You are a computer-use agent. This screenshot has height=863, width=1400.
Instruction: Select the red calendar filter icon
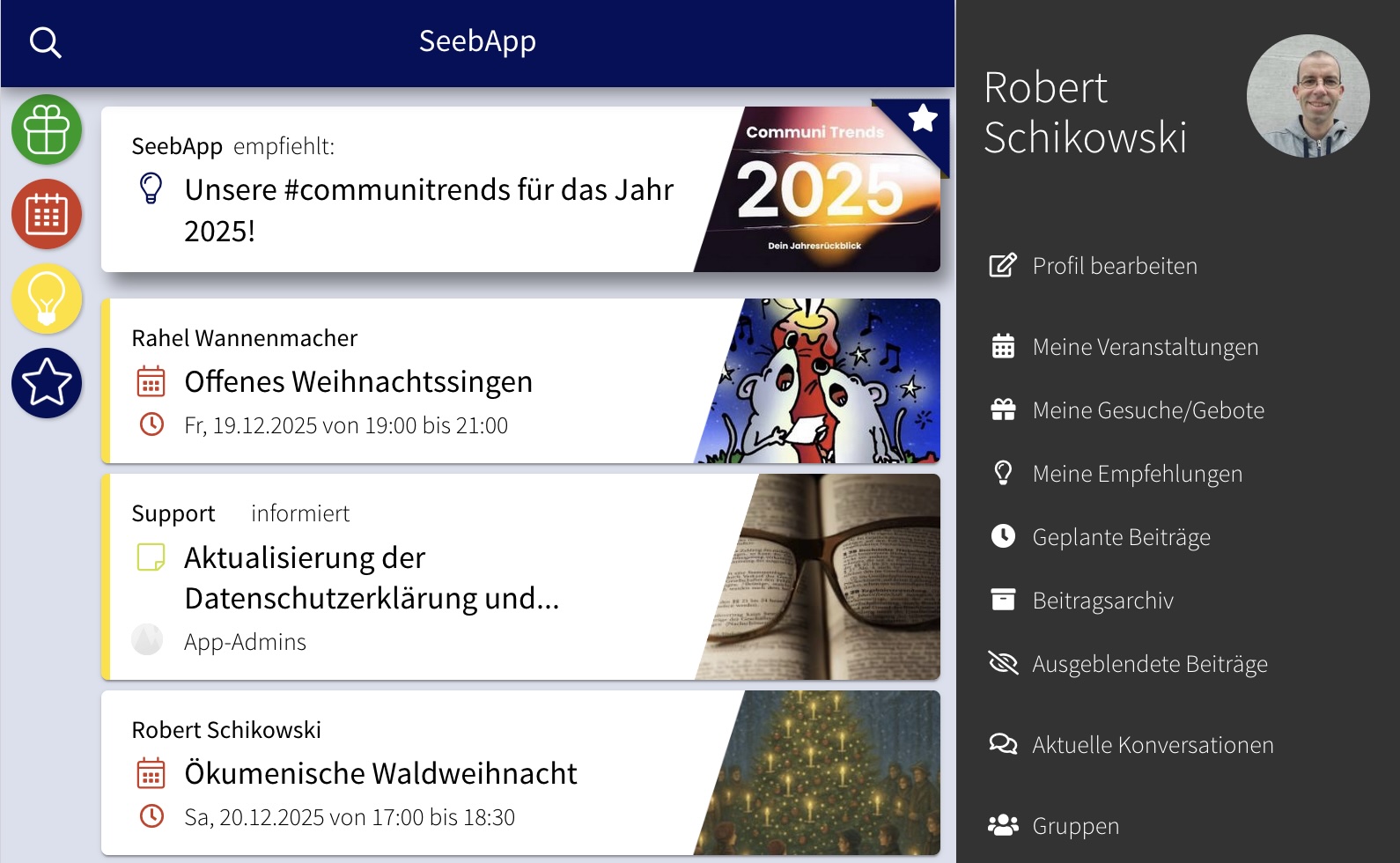[x=47, y=214]
